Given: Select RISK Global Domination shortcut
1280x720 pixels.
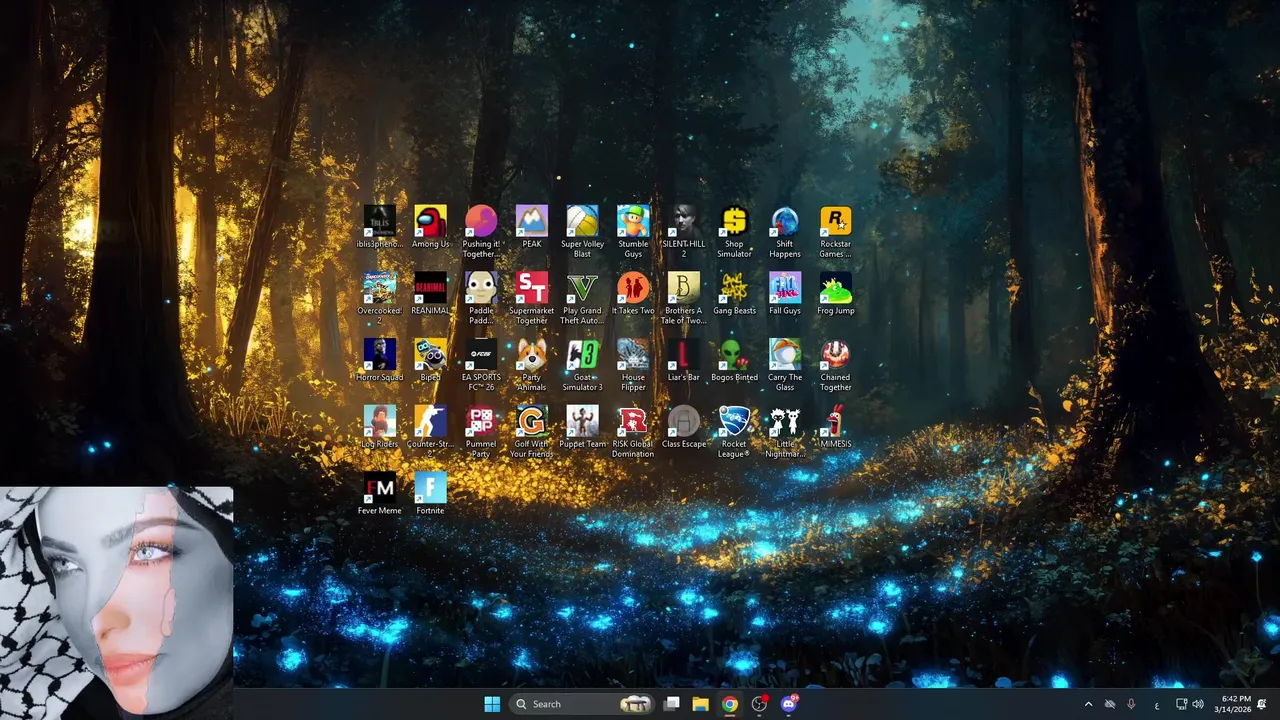Looking at the screenshot, I should pos(633,433).
